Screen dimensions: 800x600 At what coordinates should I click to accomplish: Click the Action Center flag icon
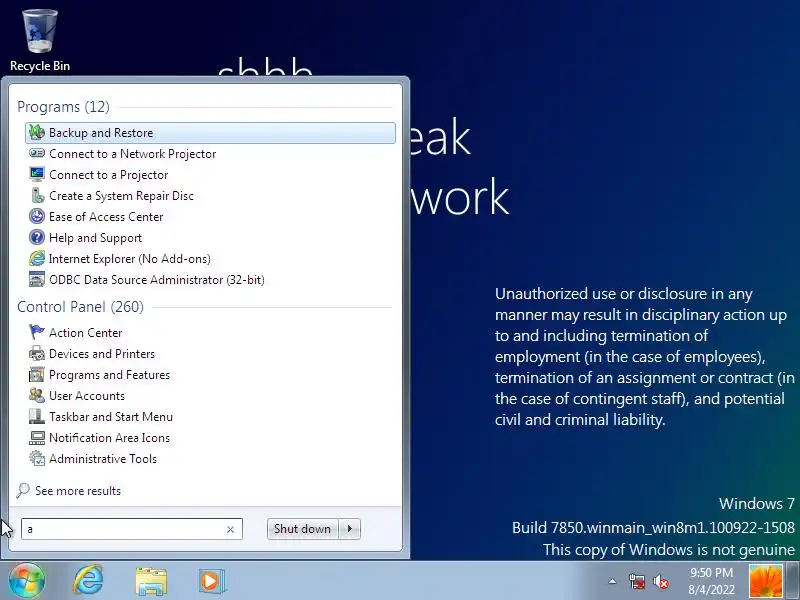tap(37, 332)
